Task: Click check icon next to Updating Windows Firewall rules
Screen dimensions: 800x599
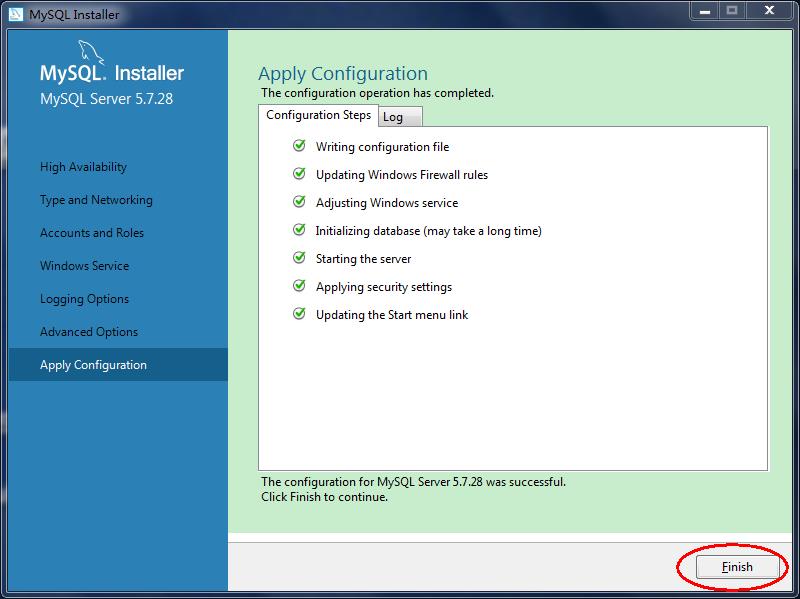Action: tap(299, 174)
